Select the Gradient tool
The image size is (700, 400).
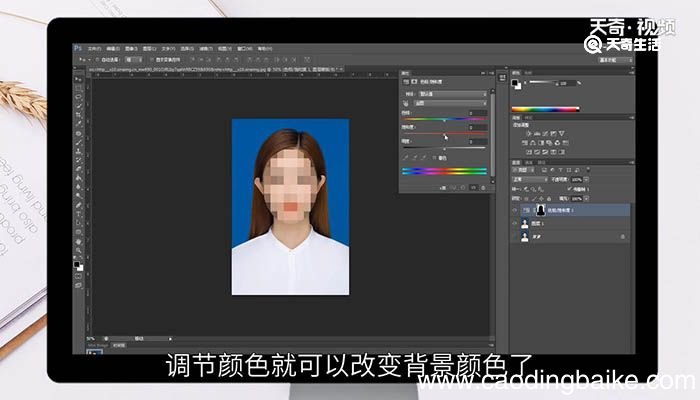coord(79,178)
